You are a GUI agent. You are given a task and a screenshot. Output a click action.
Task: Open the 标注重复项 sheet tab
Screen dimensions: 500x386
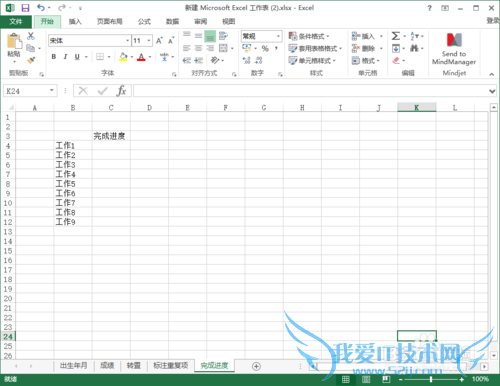(x=171, y=366)
